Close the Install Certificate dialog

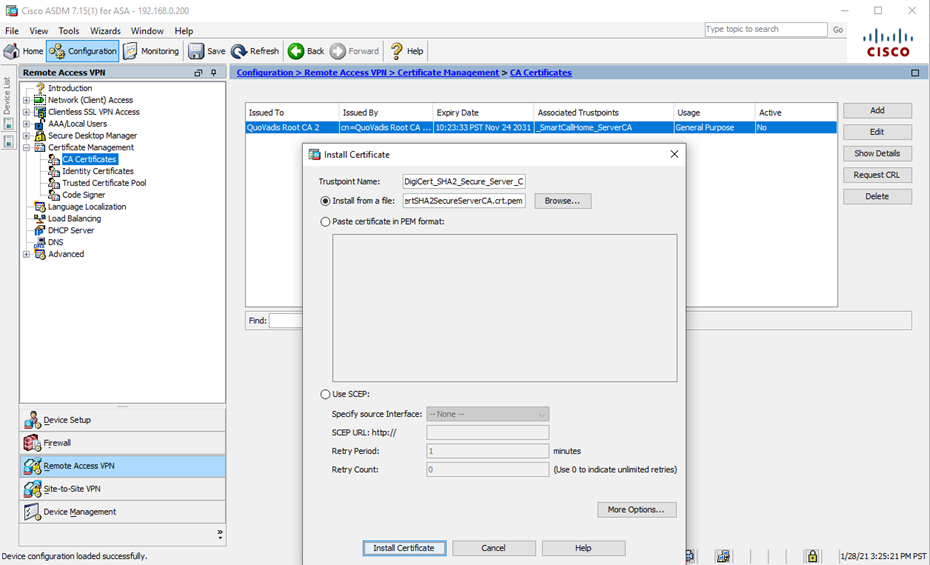pyautogui.click(x=674, y=154)
